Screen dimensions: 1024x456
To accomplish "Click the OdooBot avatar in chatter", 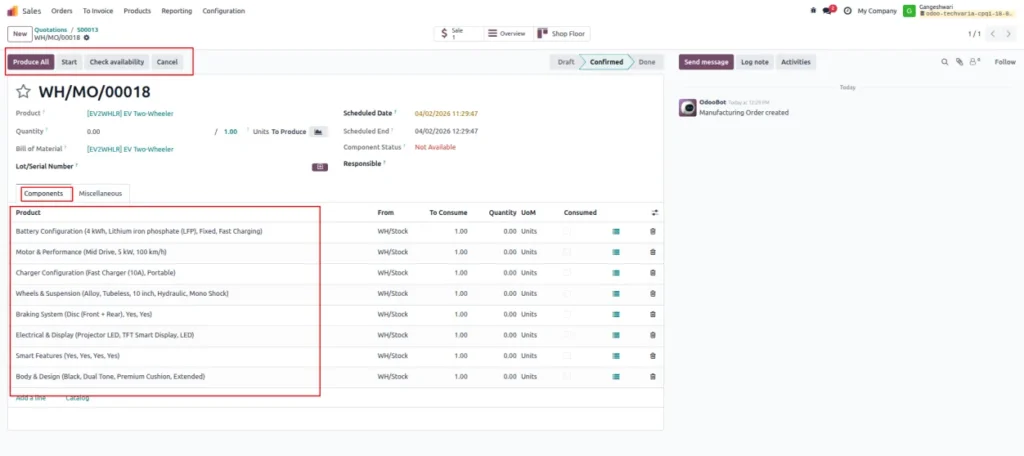I will point(687,107).
